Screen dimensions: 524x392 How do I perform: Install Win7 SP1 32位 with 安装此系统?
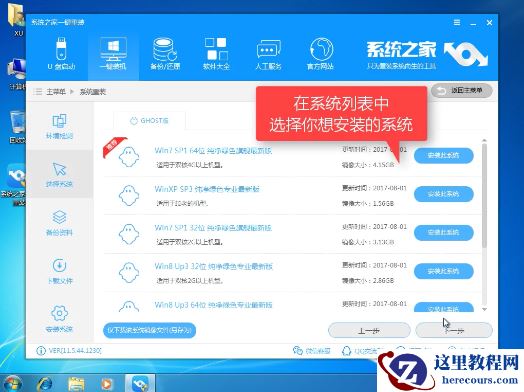click(443, 232)
